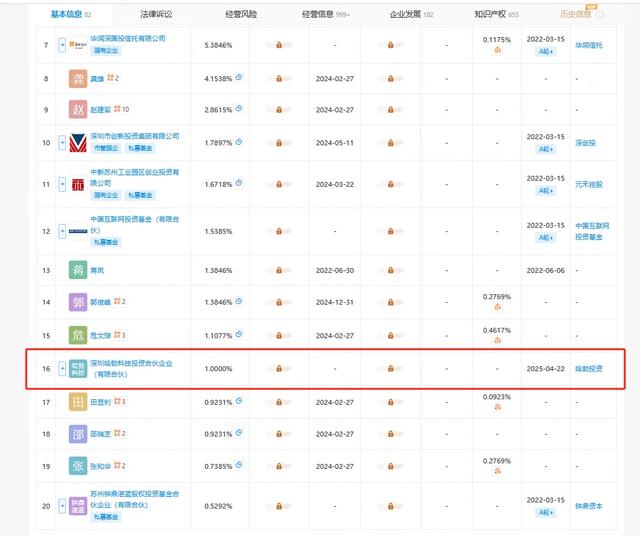Click the 私募基金 tag in row 12
Image resolution: width=640 pixels, height=536 pixels.
click(x=106, y=242)
